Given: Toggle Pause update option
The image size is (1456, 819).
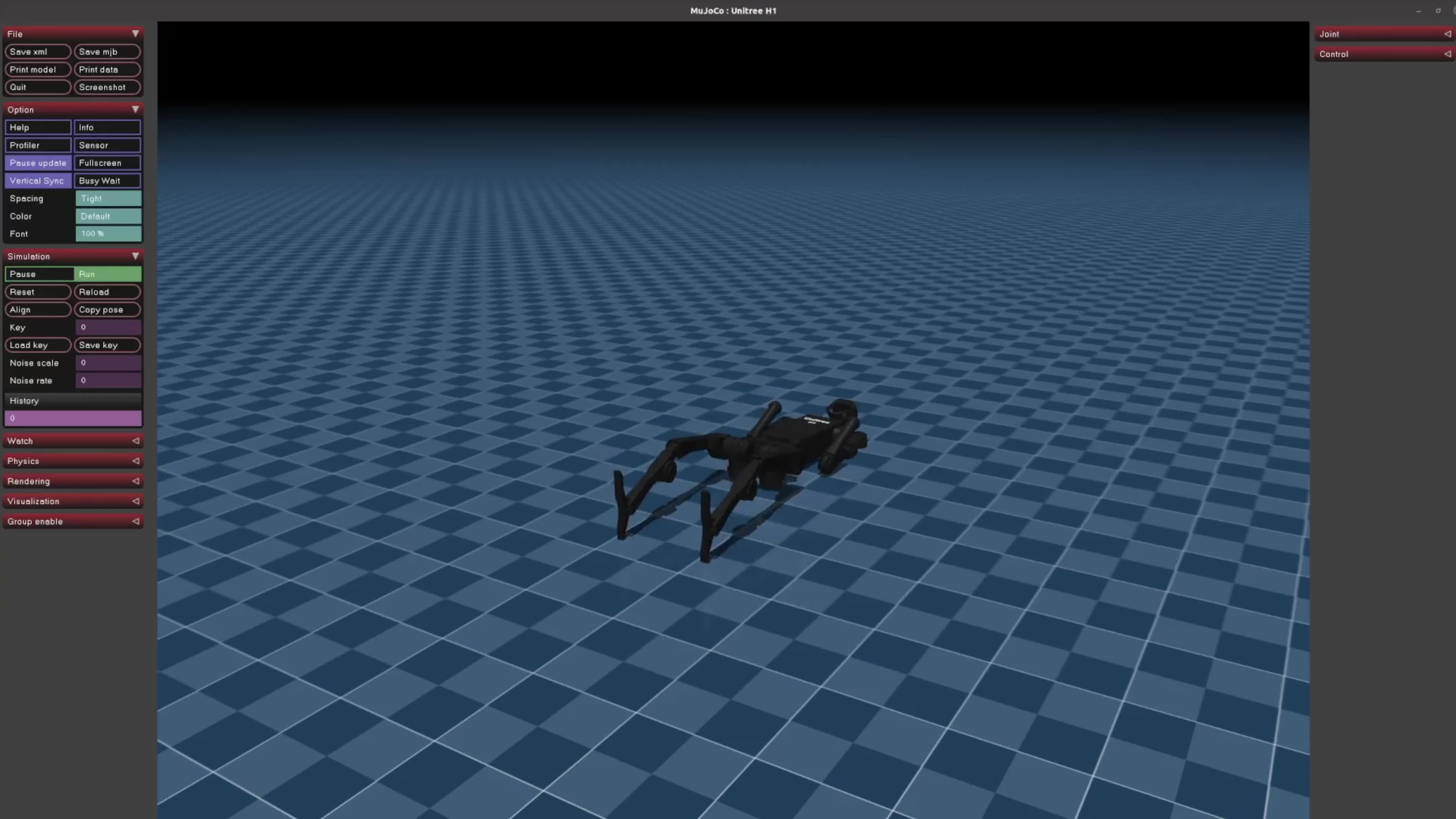Looking at the screenshot, I should coord(38,163).
